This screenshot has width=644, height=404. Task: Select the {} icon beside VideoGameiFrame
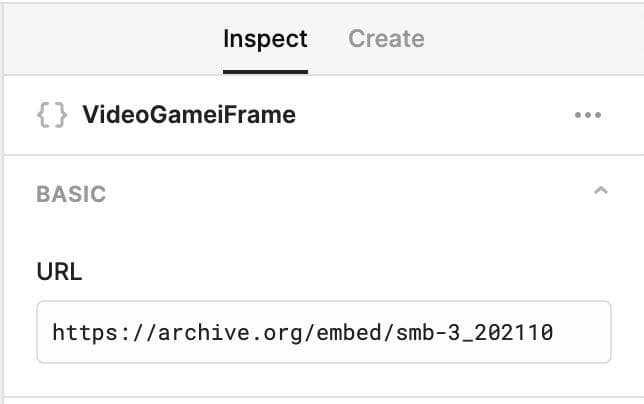tap(52, 115)
